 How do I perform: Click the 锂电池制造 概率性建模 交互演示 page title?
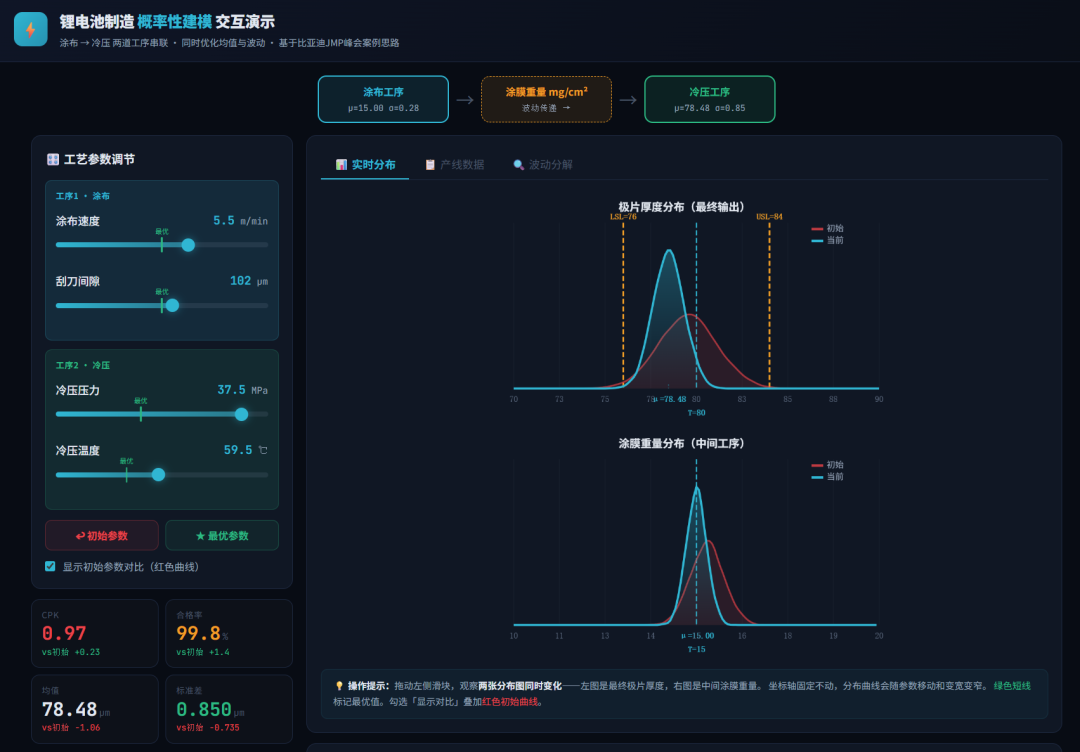tap(167, 22)
